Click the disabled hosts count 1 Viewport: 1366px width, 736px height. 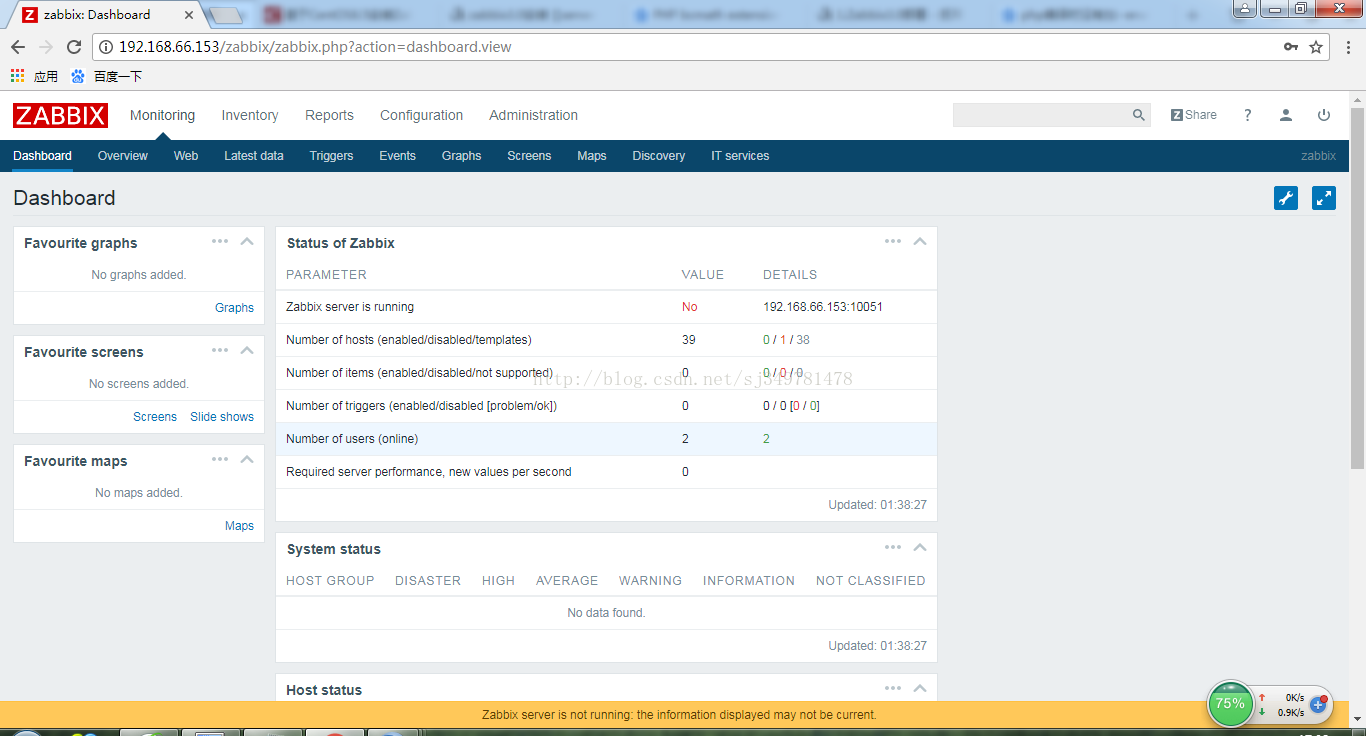(x=783, y=340)
